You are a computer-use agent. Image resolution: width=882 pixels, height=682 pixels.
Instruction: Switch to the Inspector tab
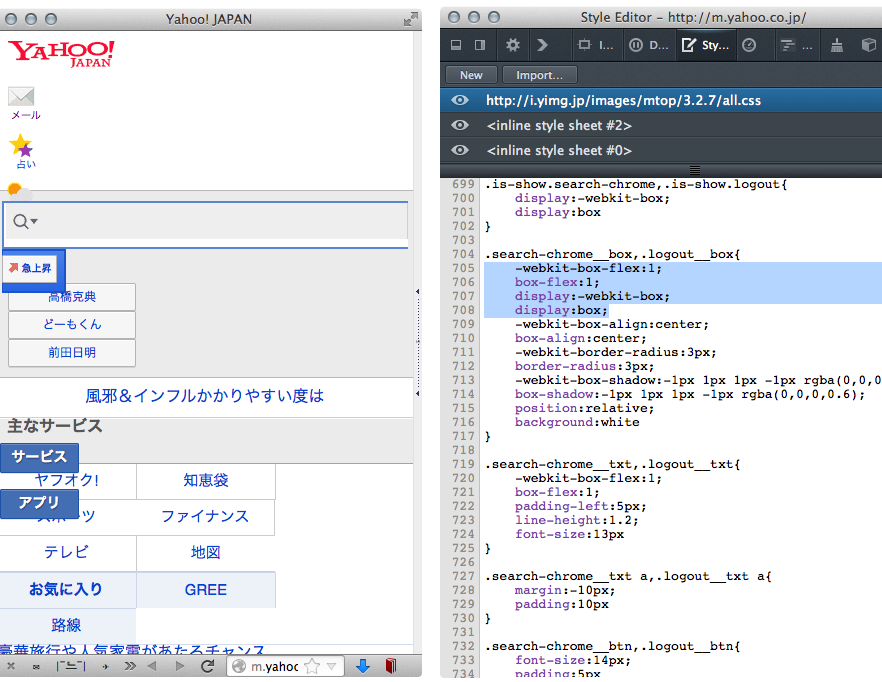(595, 45)
